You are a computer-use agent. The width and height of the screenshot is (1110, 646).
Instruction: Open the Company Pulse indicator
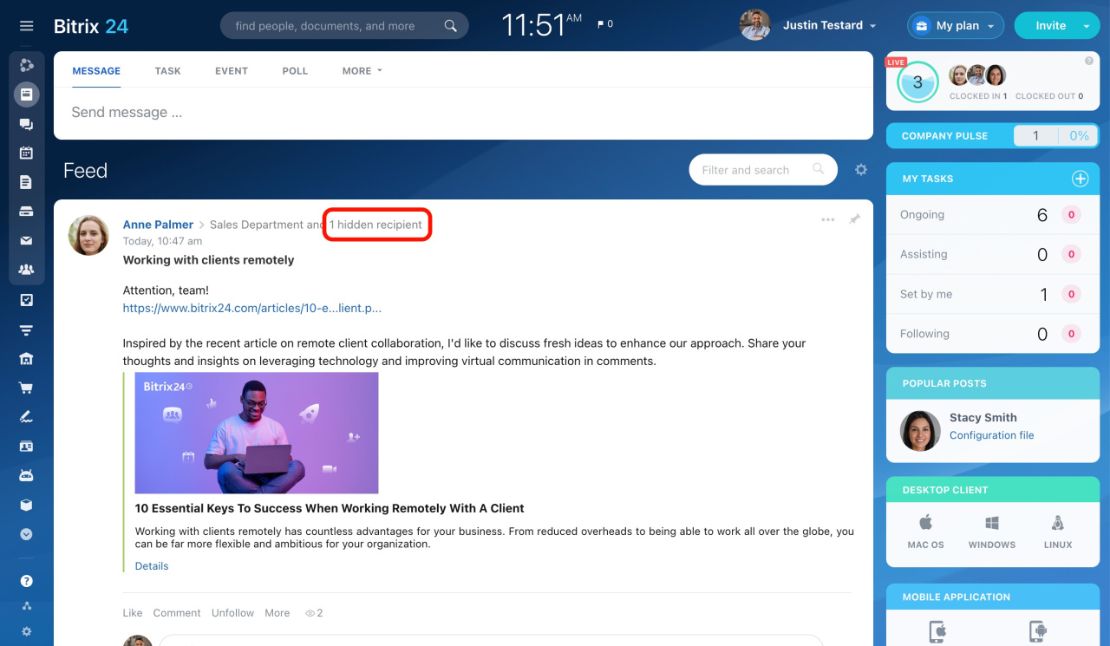click(x=992, y=136)
